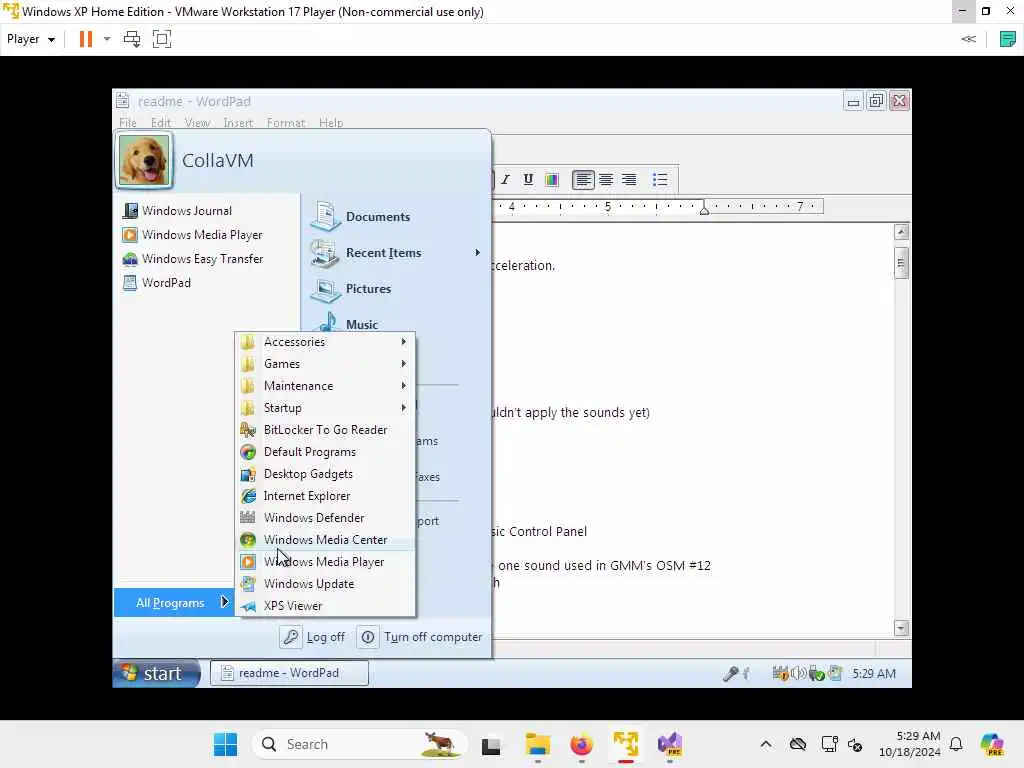The width and height of the screenshot is (1024, 768).
Task: Show hidden tray icons chevron
Action: 766,744
